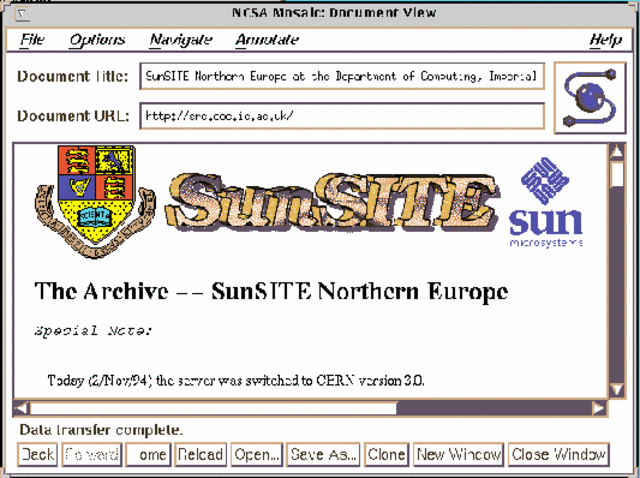Open the Help menu
The image size is (640, 478).
[606, 40]
